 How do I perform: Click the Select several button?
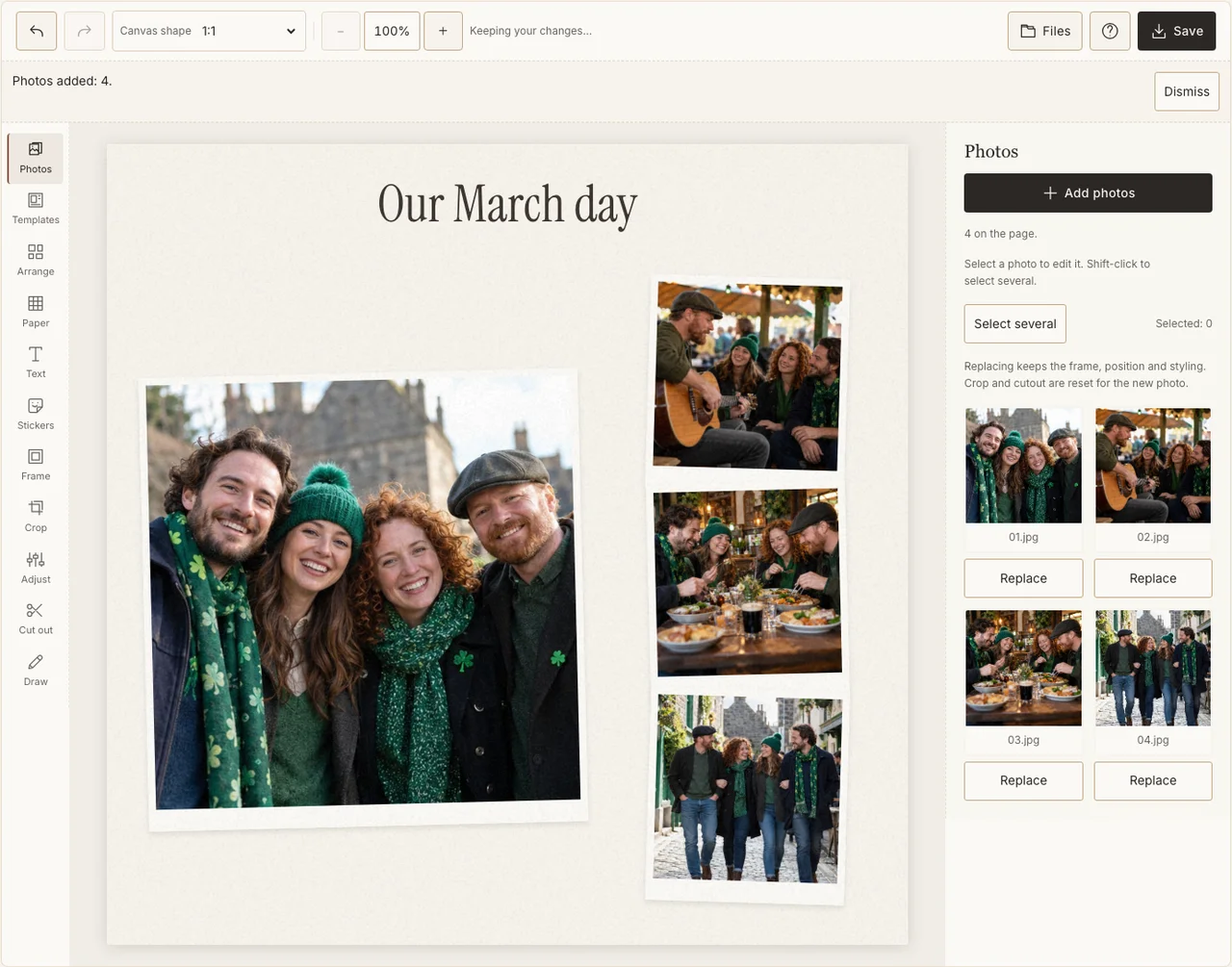[1015, 323]
